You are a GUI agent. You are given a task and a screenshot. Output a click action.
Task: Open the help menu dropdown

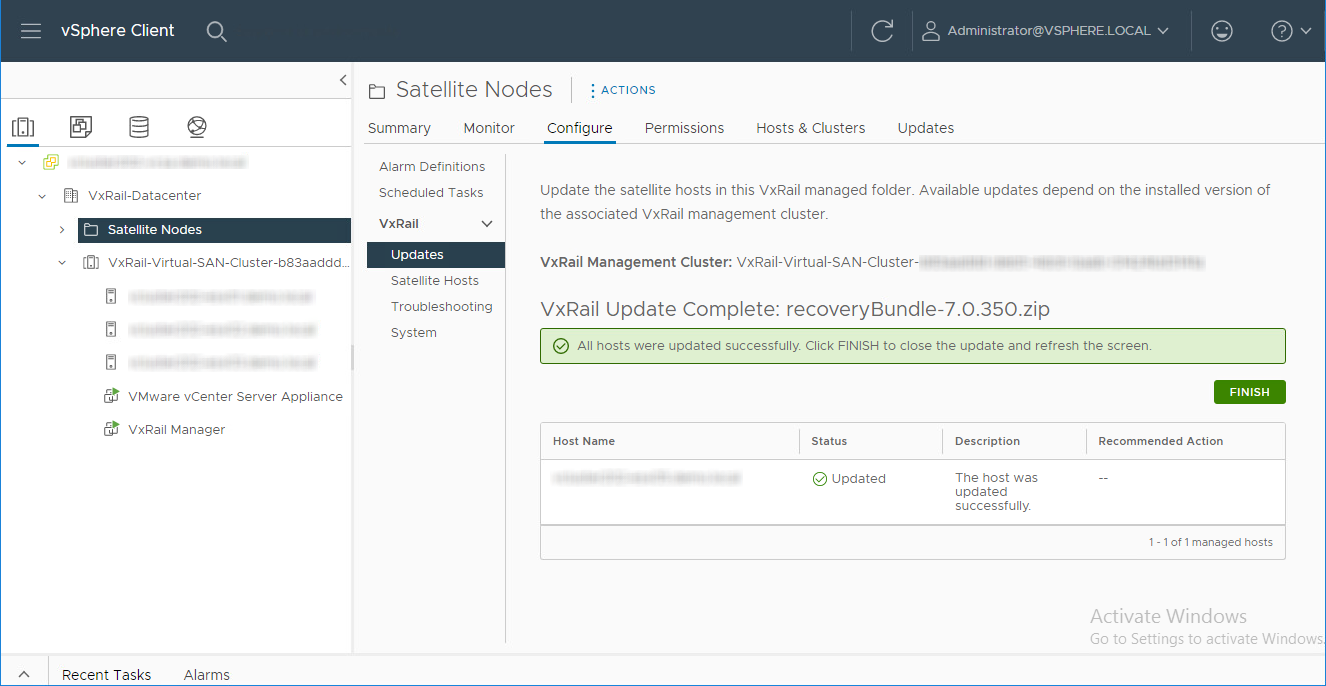1291,31
